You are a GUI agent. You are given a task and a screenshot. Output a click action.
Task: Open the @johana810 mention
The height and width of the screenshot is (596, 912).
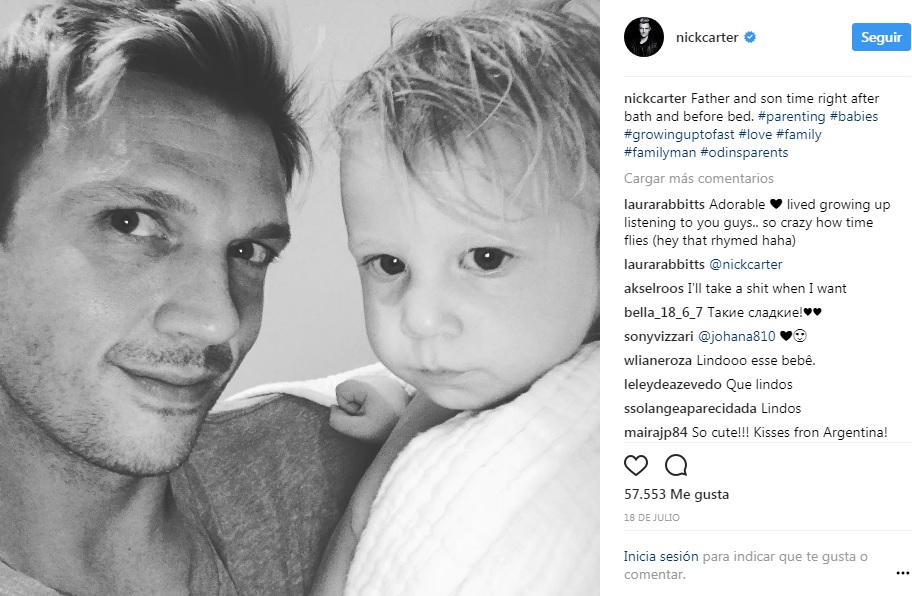pyautogui.click(x=736, y=336)
